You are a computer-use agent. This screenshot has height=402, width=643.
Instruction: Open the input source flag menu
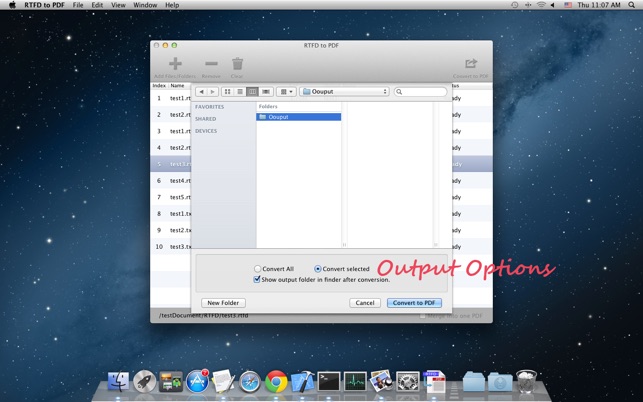click(568, 5)
